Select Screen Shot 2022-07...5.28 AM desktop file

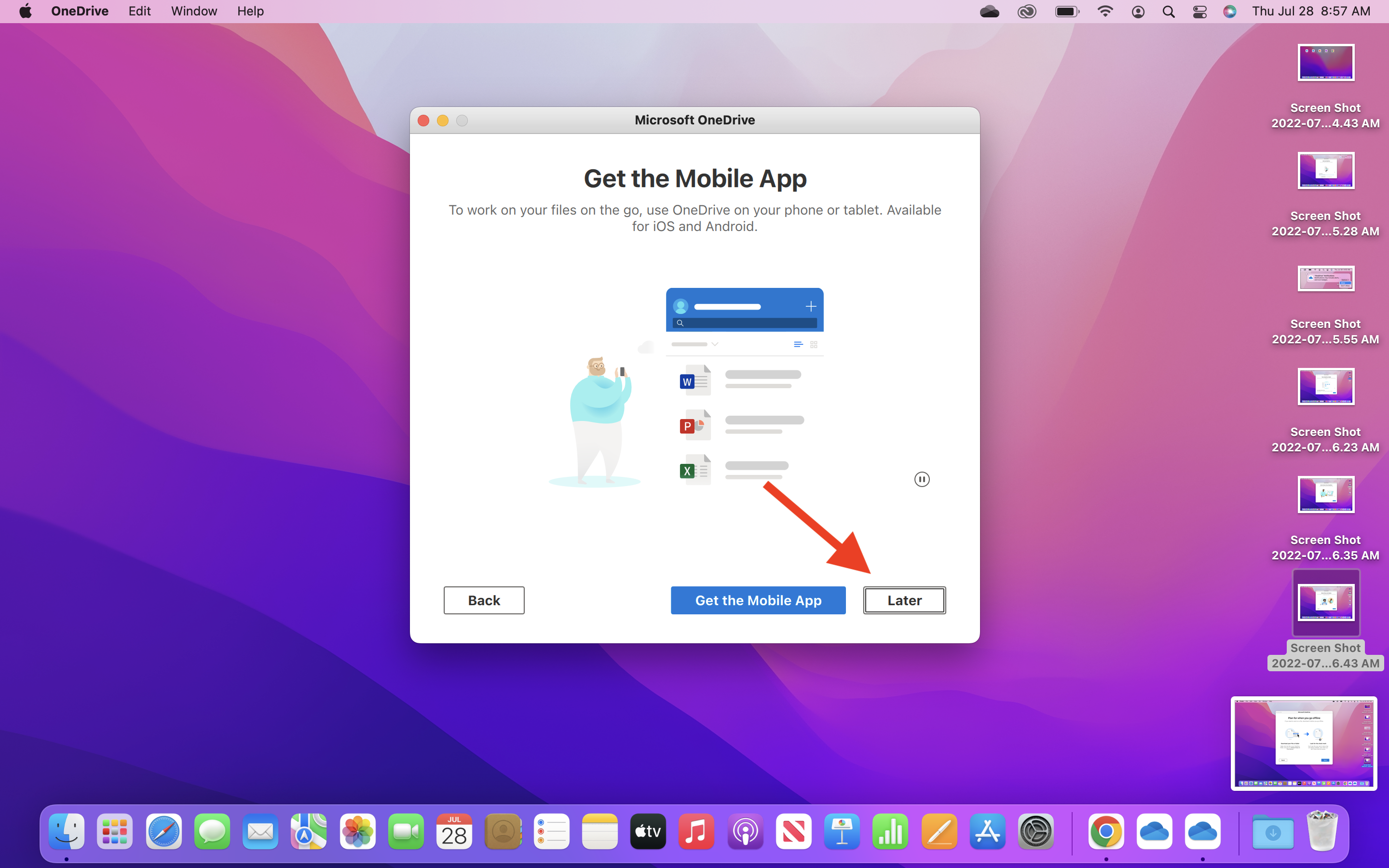1325,194
